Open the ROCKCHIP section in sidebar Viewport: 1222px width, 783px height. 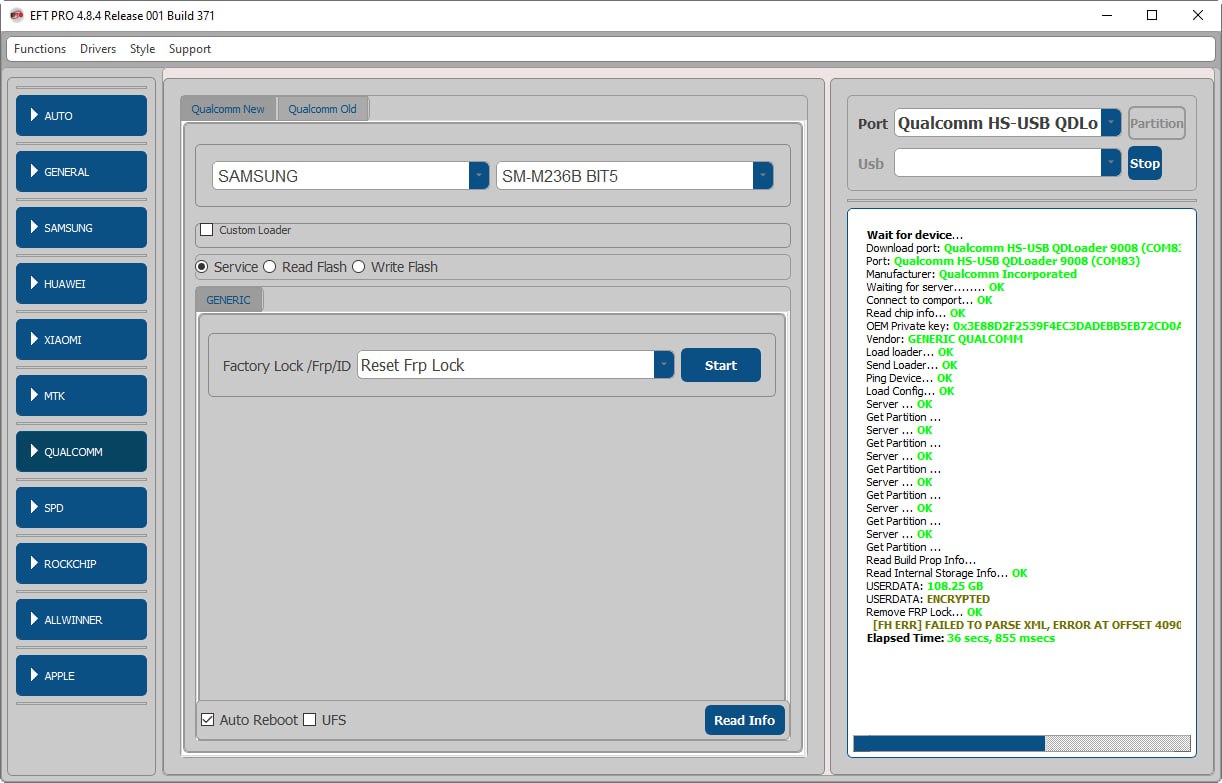coord(81,564)
